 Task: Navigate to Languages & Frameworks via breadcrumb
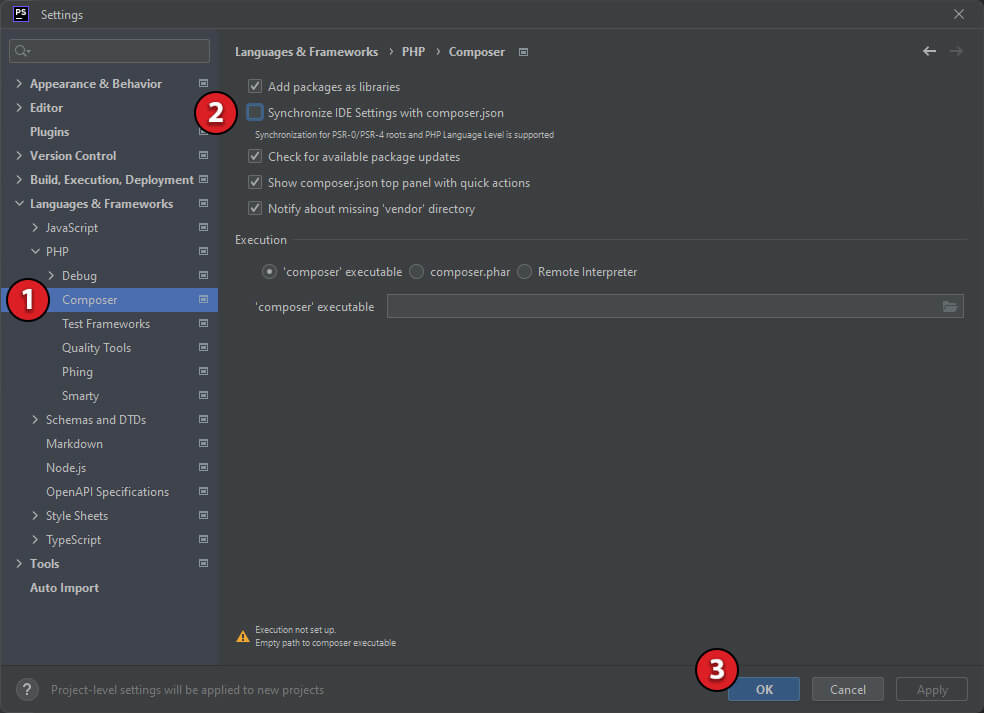click(306, 51)
